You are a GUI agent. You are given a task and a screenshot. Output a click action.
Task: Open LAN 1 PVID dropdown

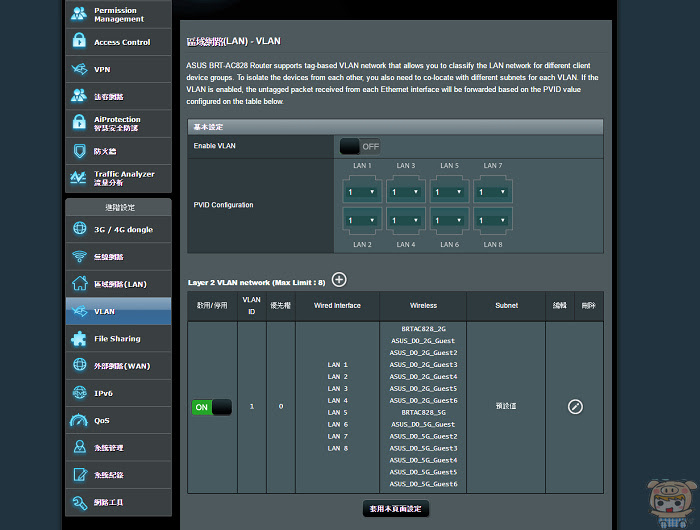[x=362, y=192]
